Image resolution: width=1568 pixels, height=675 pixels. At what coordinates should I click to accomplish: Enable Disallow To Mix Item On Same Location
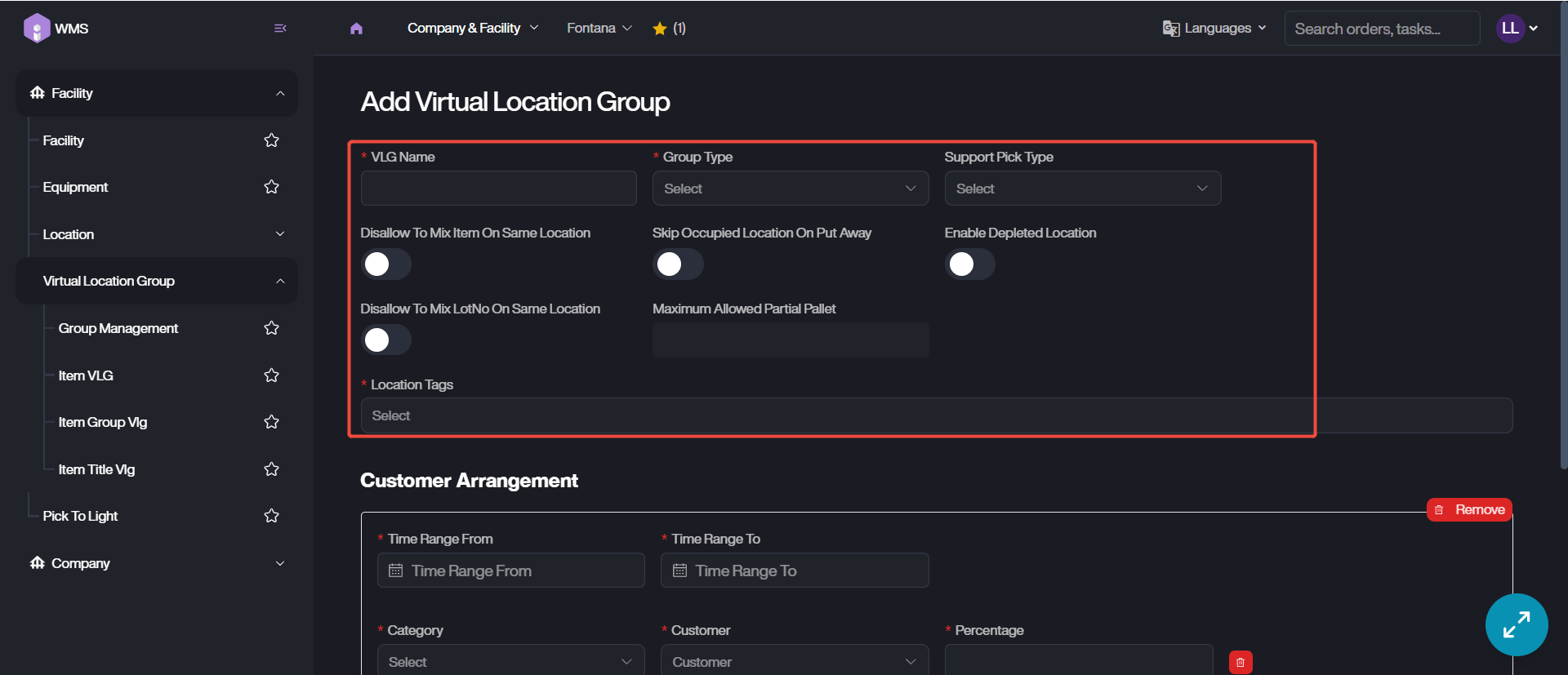(385, 264)
